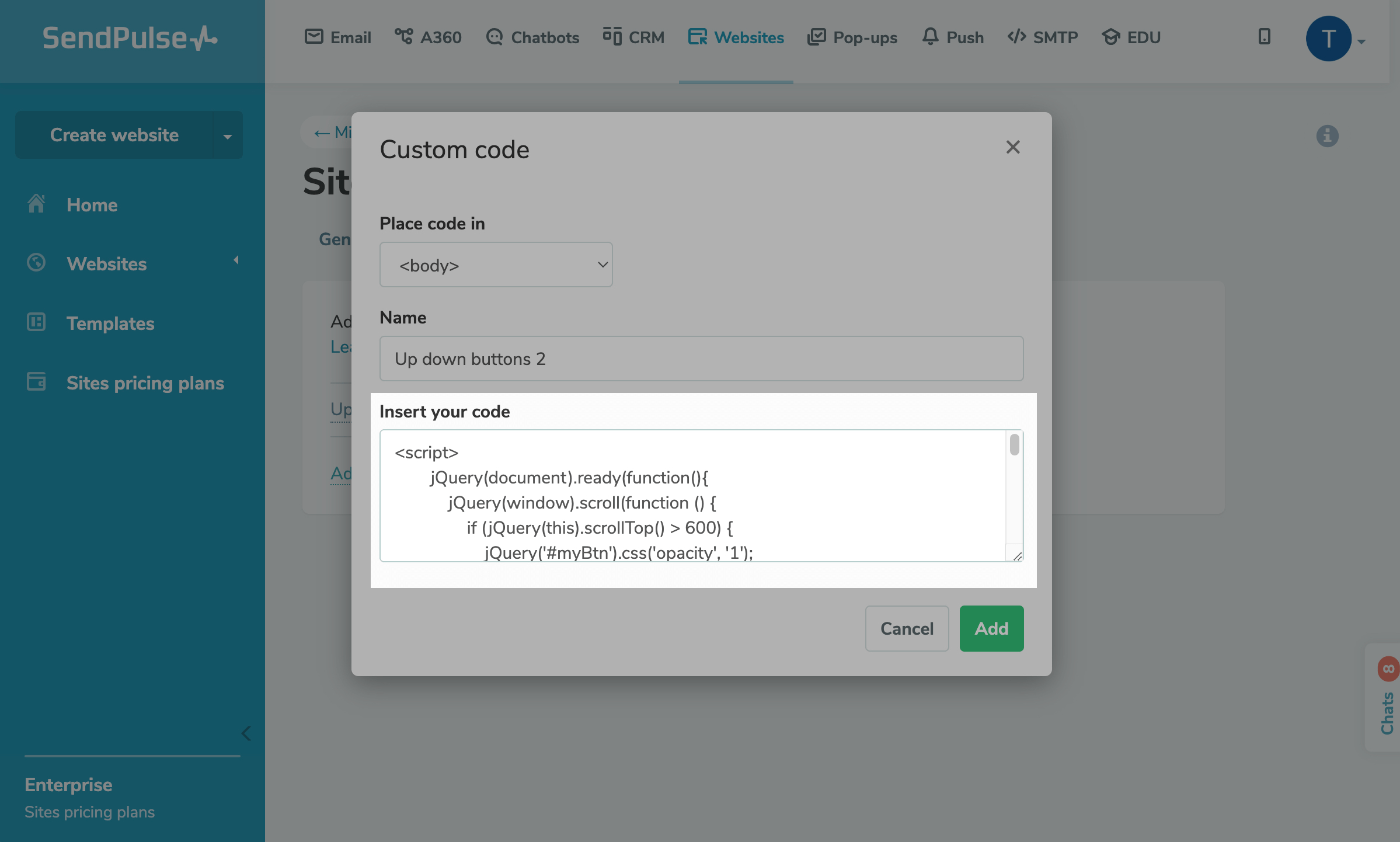The image size is (1400, 842).
Task: Collapse the left sidebar with chevron
Action: click(246, 733)
